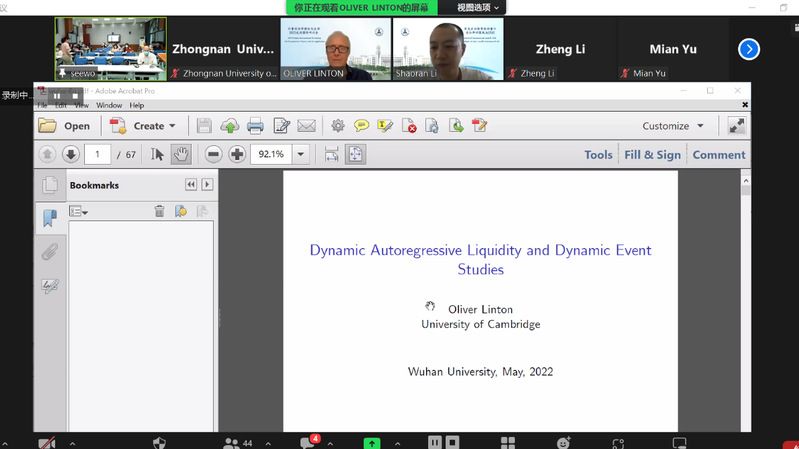Toggle the Hand pan tool

tap(181, 154)
